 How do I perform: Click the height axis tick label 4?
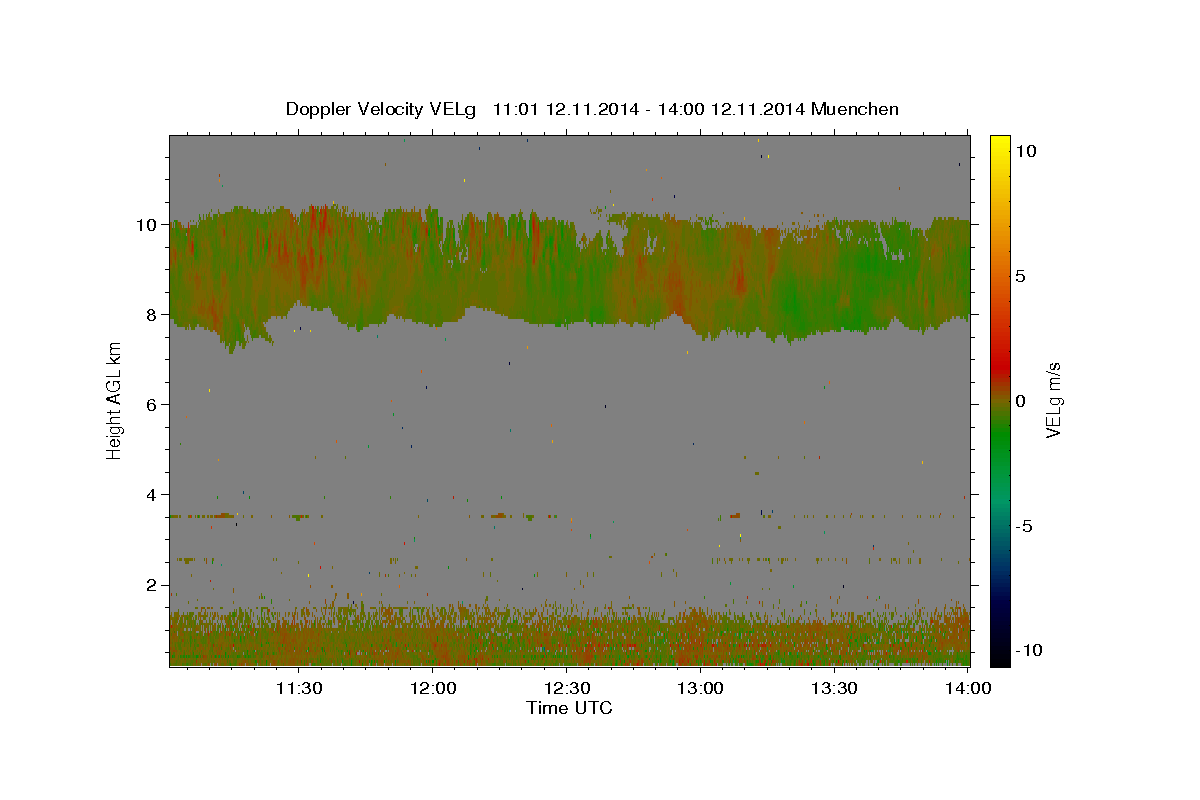click(x=154, y=495)
